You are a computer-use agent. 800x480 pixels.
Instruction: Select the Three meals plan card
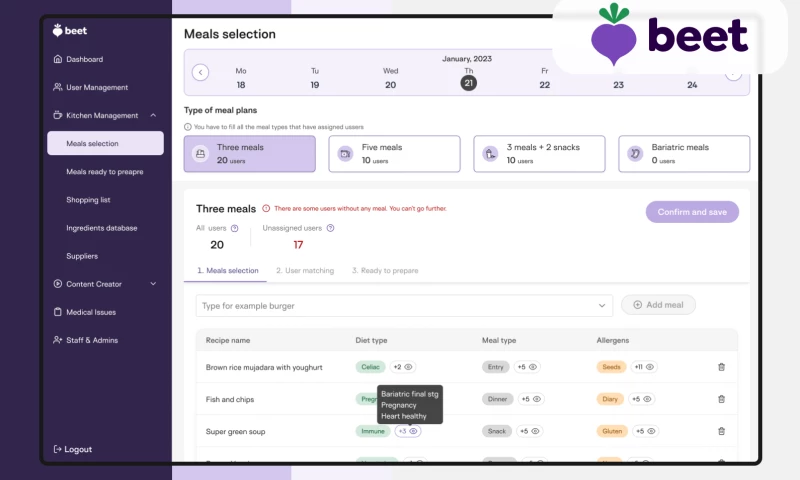pyautogui.click(x=249, y=154)
